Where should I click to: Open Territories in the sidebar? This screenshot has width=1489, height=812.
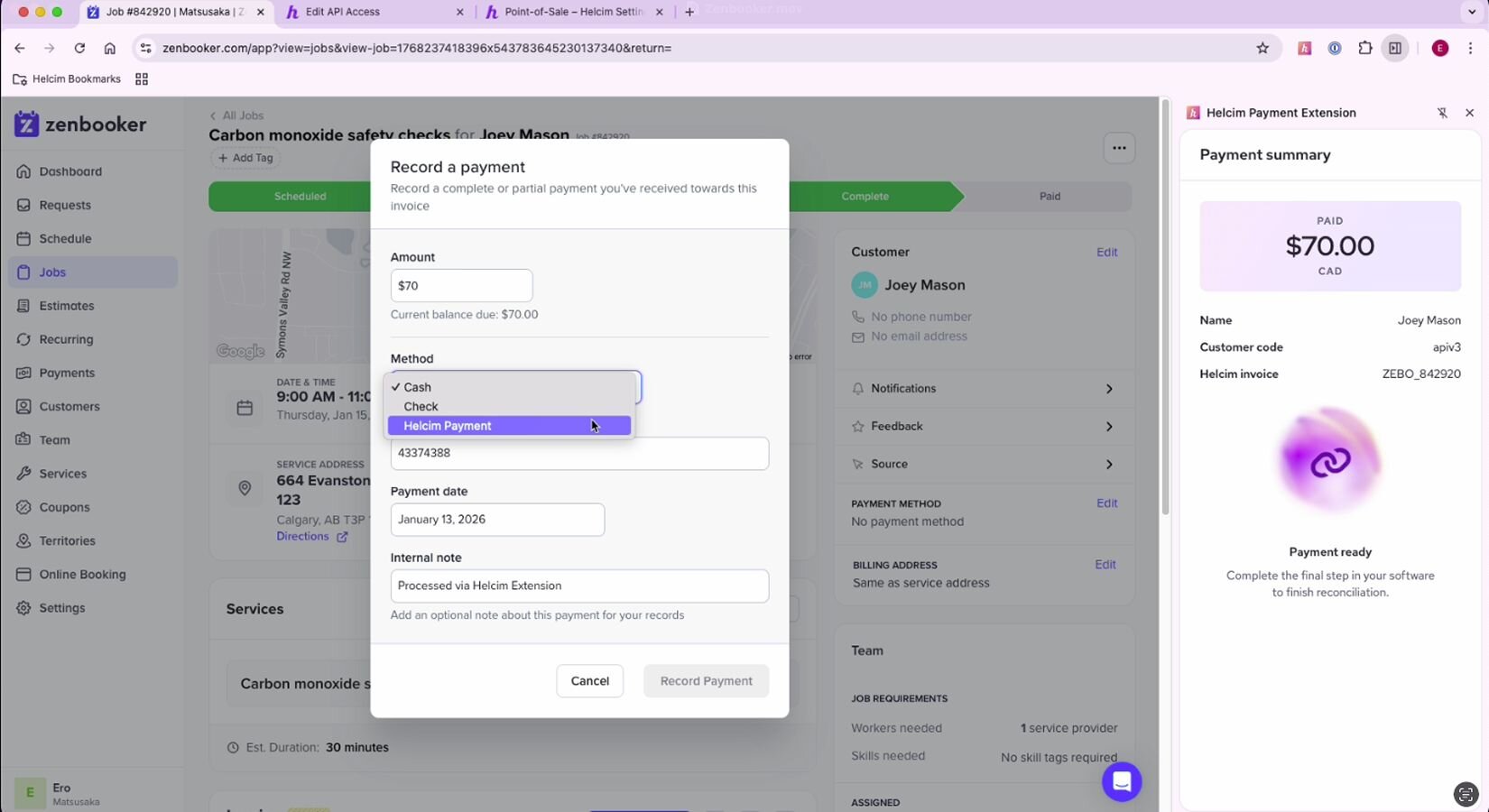93,540
